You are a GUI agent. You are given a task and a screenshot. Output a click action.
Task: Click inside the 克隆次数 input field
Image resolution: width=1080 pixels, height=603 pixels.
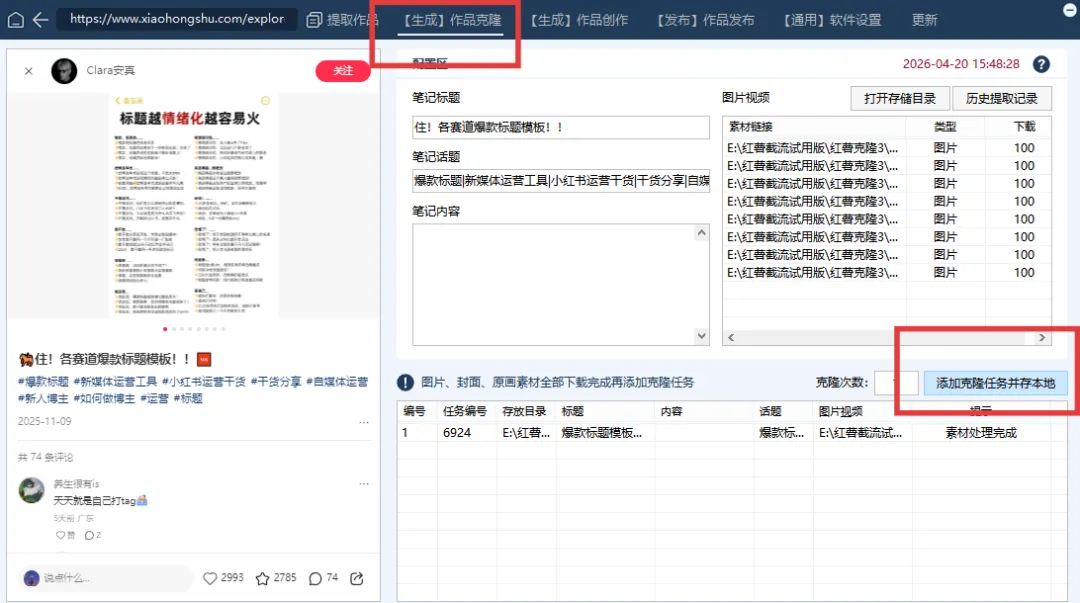895,383
